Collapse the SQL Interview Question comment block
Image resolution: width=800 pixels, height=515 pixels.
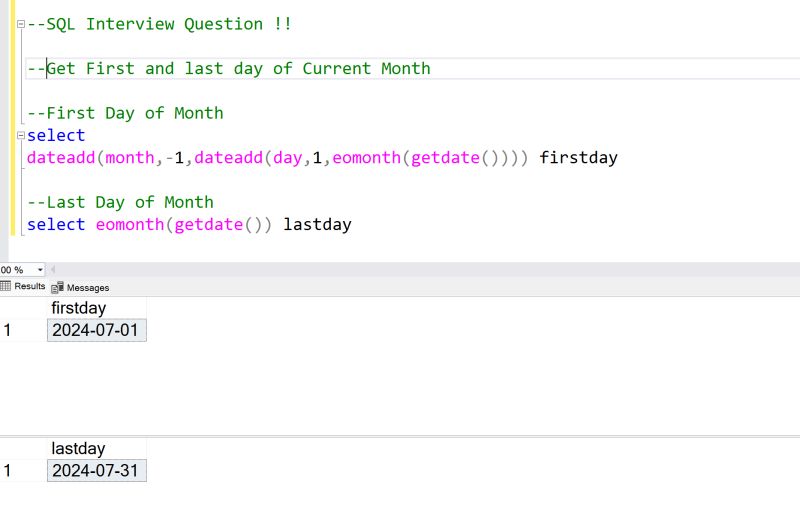click(x=20, y=24)
